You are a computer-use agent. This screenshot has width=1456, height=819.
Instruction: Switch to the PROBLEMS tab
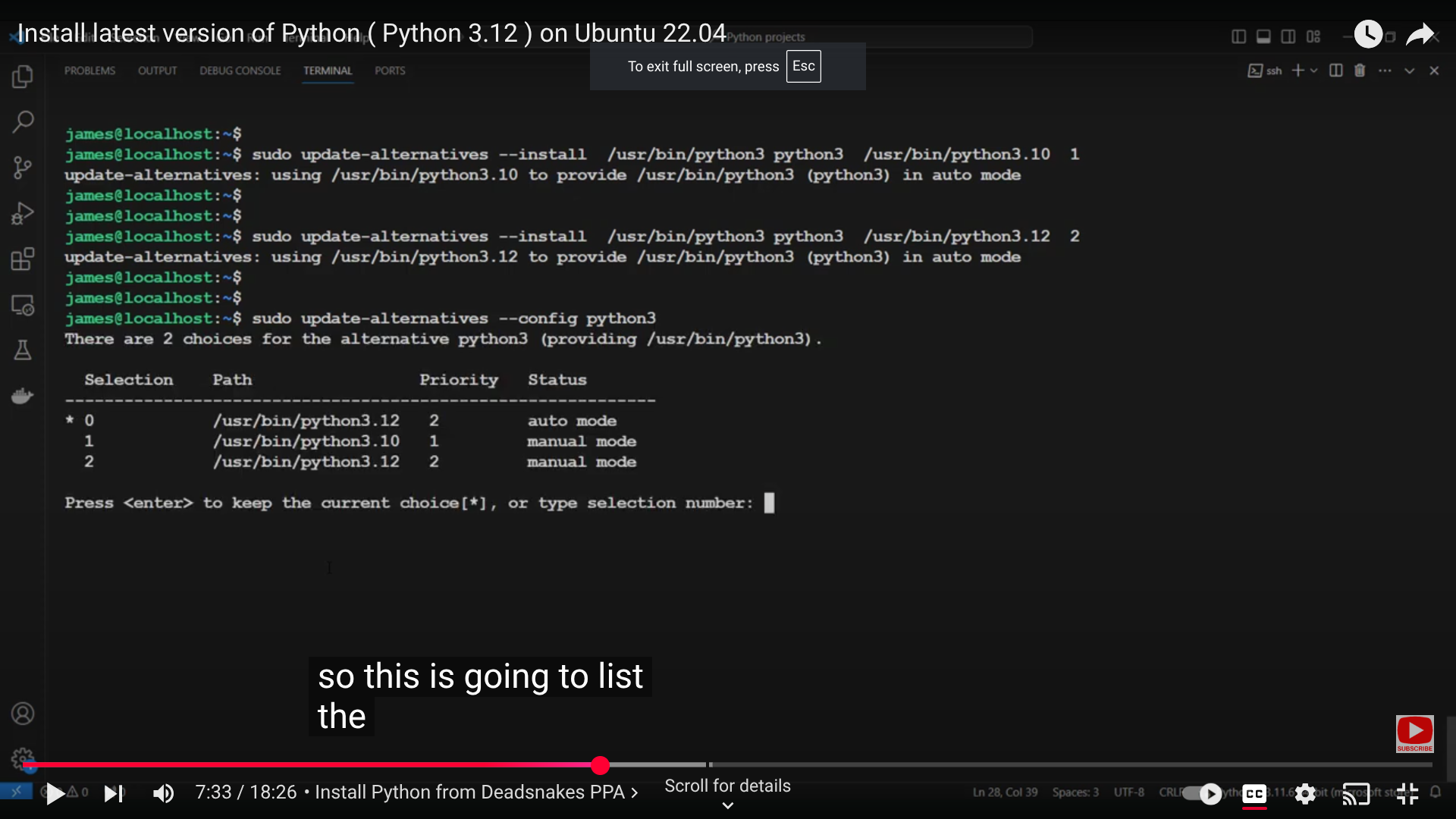click(x=89, y=71)
